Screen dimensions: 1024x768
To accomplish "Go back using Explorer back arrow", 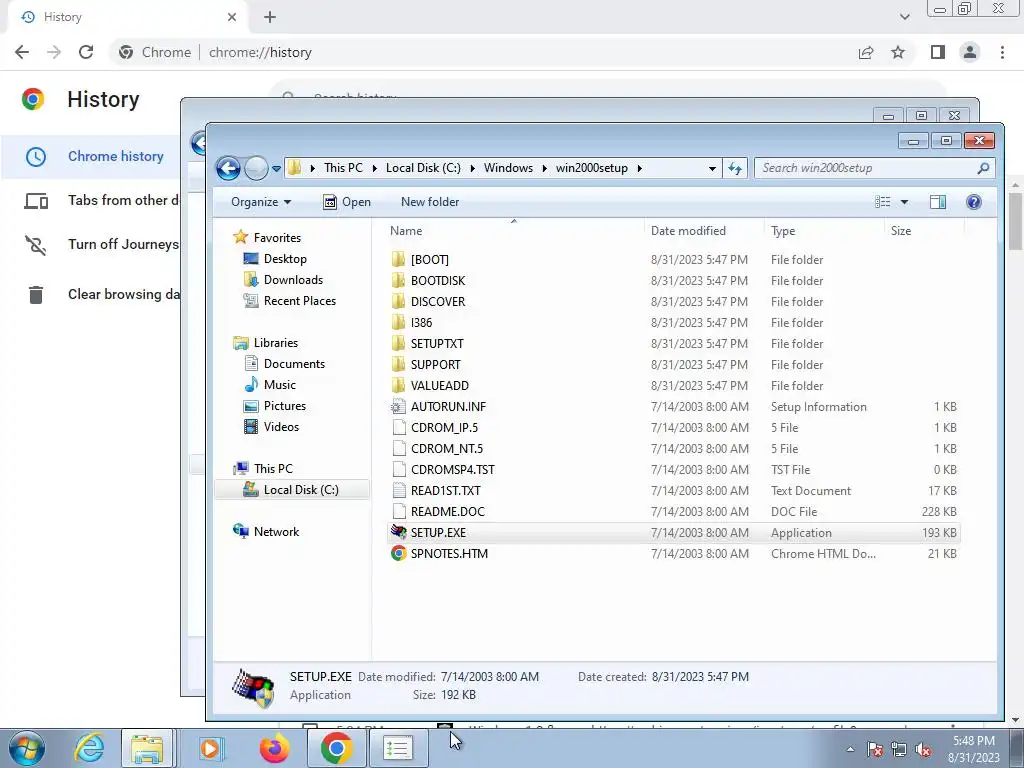I will coord(228,168).
